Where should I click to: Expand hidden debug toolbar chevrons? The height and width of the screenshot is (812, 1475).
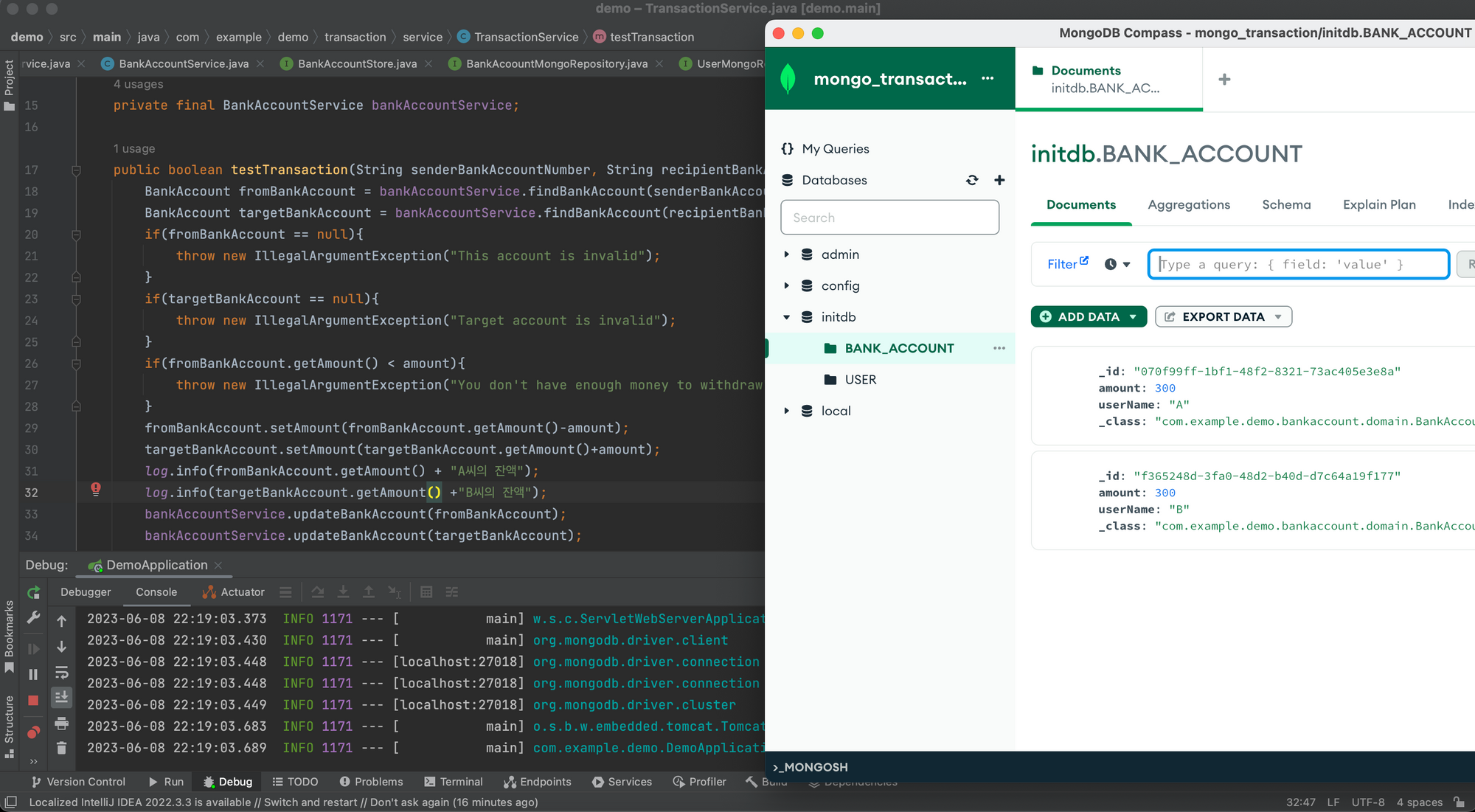point(33,761)
